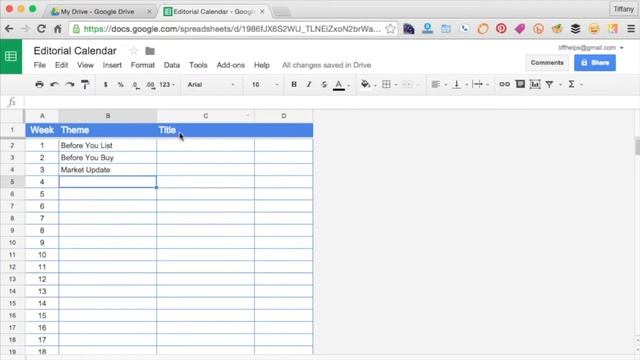
Task: Open the Arial font dropdown
Action: pyautogui.click(x=211, y=84)
